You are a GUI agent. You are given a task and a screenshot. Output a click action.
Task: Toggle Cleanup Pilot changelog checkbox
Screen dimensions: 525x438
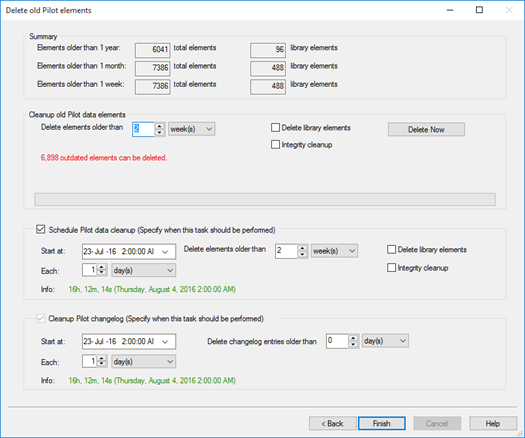(x=41, y=318)
